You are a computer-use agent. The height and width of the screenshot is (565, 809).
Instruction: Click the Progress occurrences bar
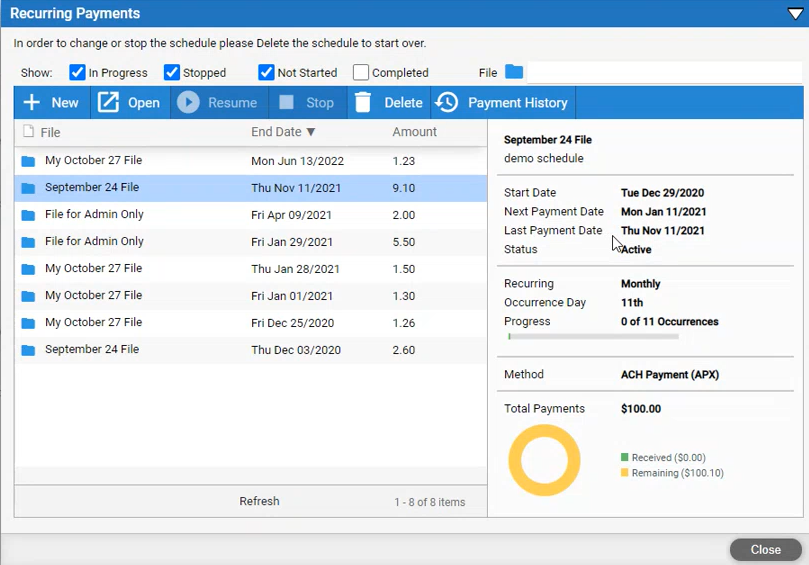pyautogui.click(x=593, y=336)
